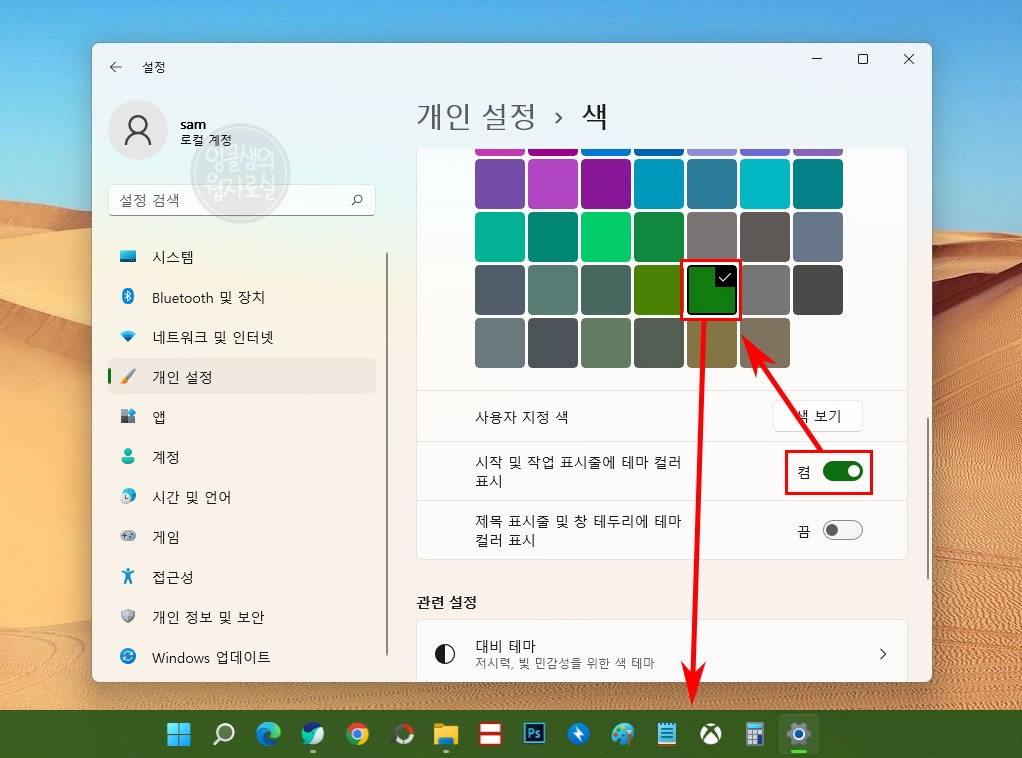
Task: Open Windows 업데이트 settings
Action: [242, 657]
